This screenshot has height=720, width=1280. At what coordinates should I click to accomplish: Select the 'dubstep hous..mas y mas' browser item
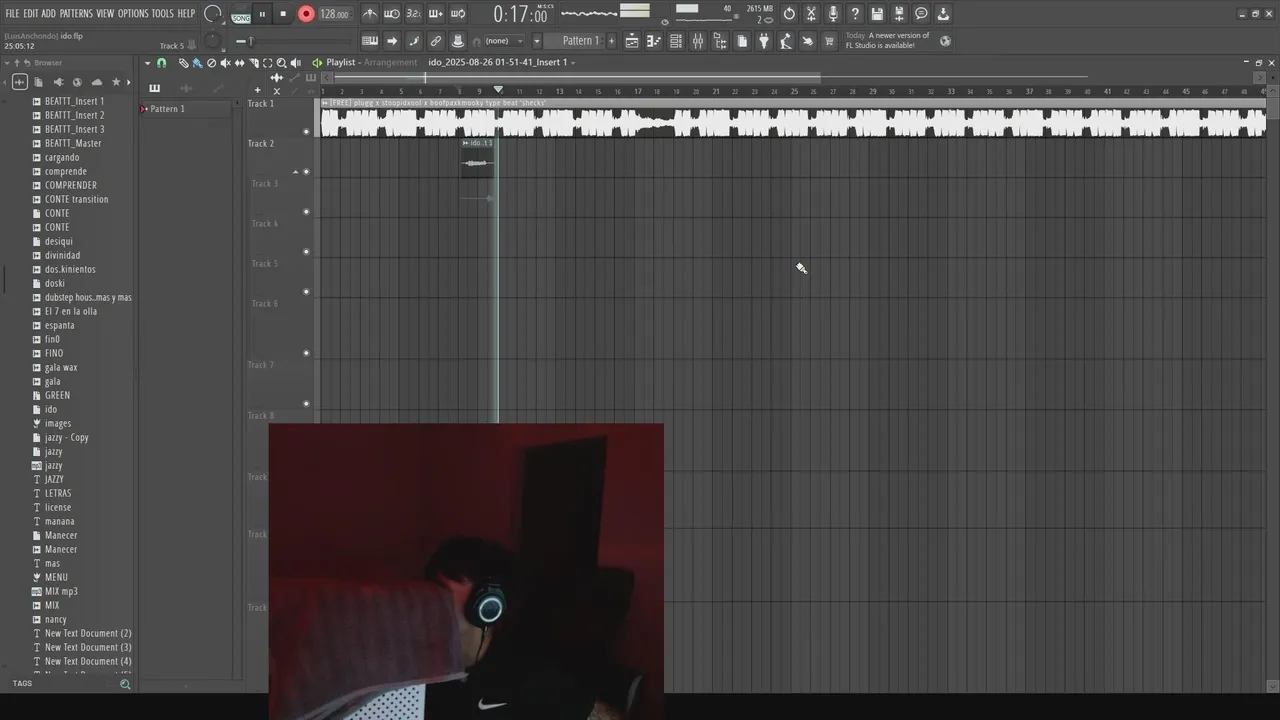(88, 297)
